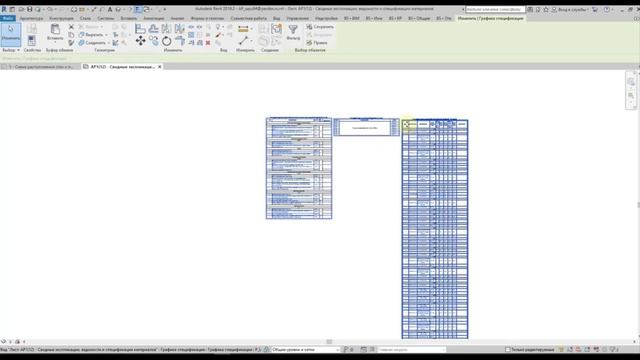
Task: Click the Aligned Dimension measure icon
Action: [243, 29]
